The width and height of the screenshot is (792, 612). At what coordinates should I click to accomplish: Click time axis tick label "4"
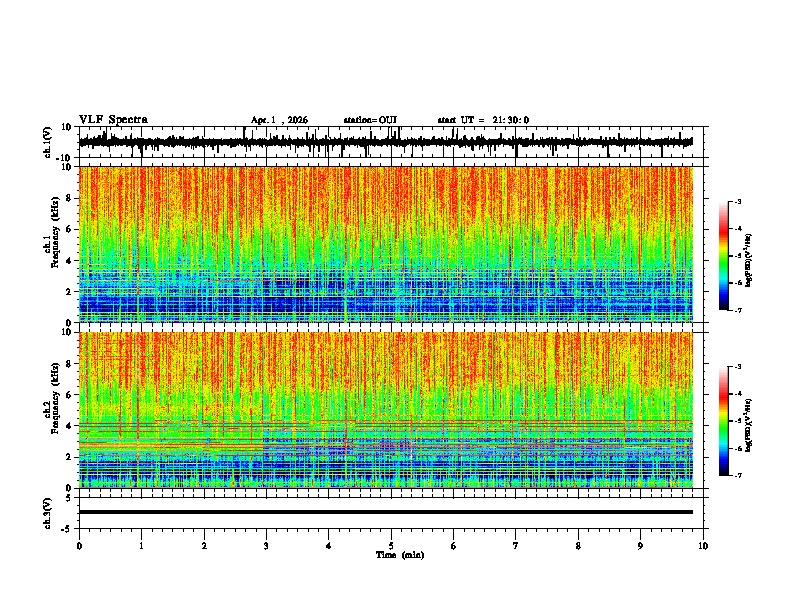[x=329, y=546]
